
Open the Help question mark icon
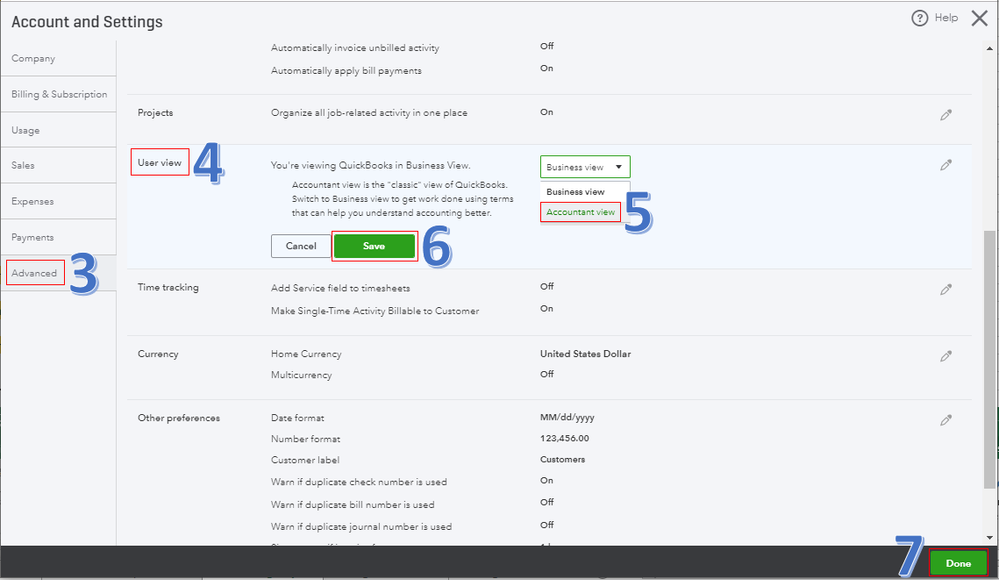point(919,18)
